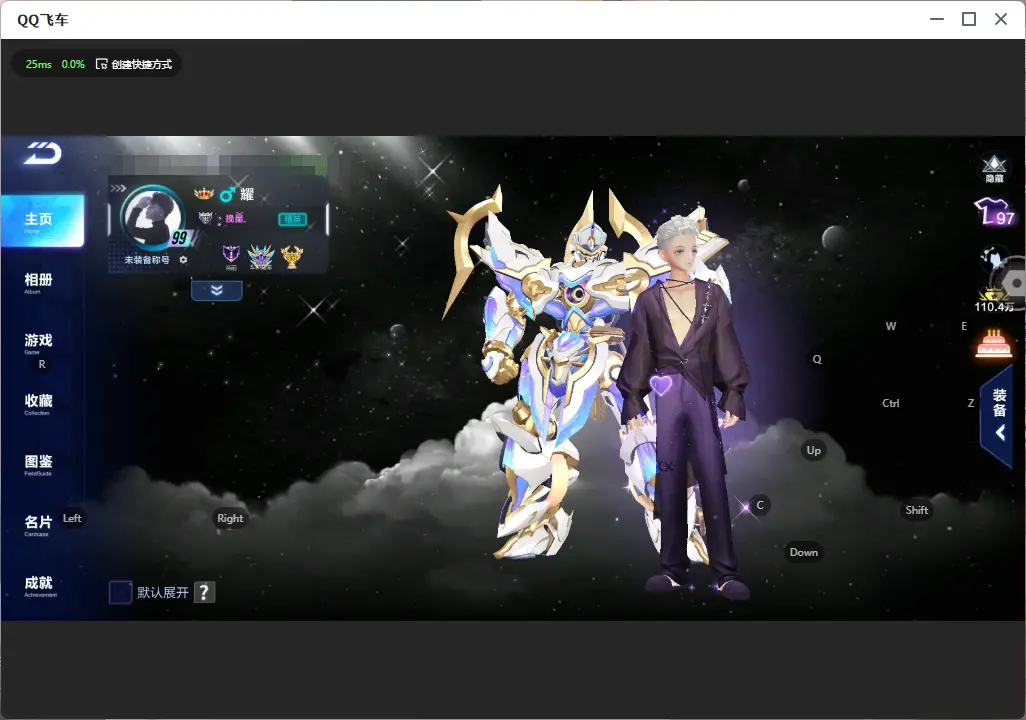Viewport: 1026px width, 720px height.
Task: Click the Down key overlay
Action: (x=804, y=552)
